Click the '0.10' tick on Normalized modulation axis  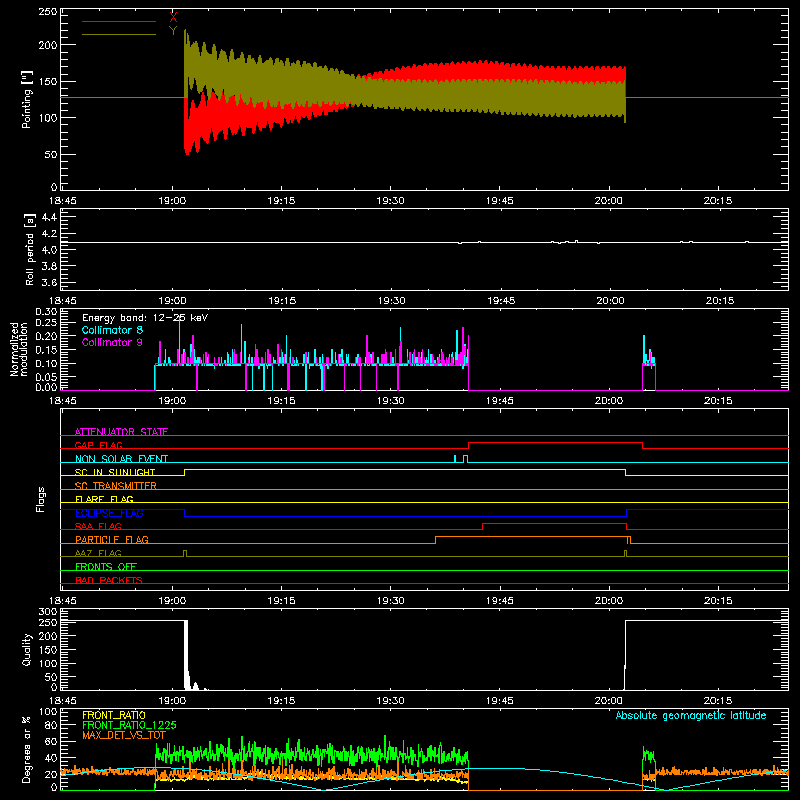click(x=46, y=363)
